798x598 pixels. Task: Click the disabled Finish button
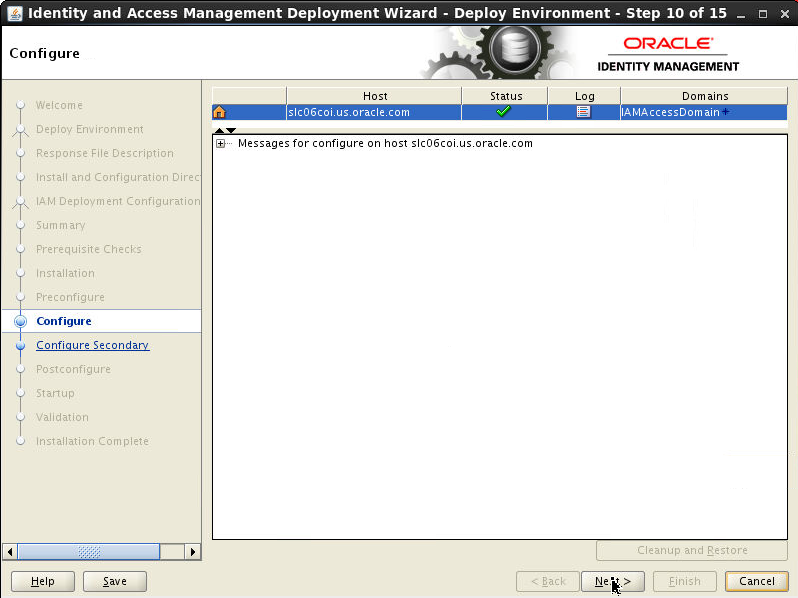(685, 581)
